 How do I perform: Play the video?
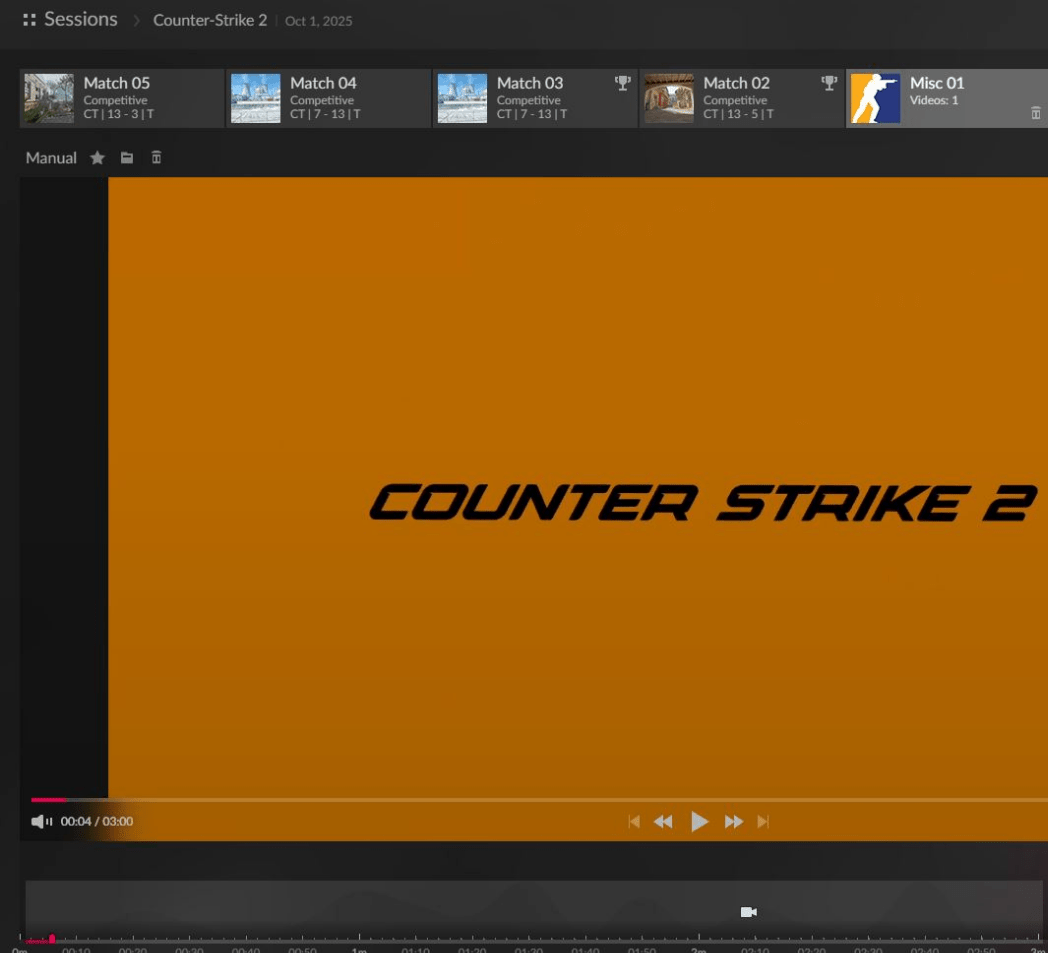[x=699, y=821]
